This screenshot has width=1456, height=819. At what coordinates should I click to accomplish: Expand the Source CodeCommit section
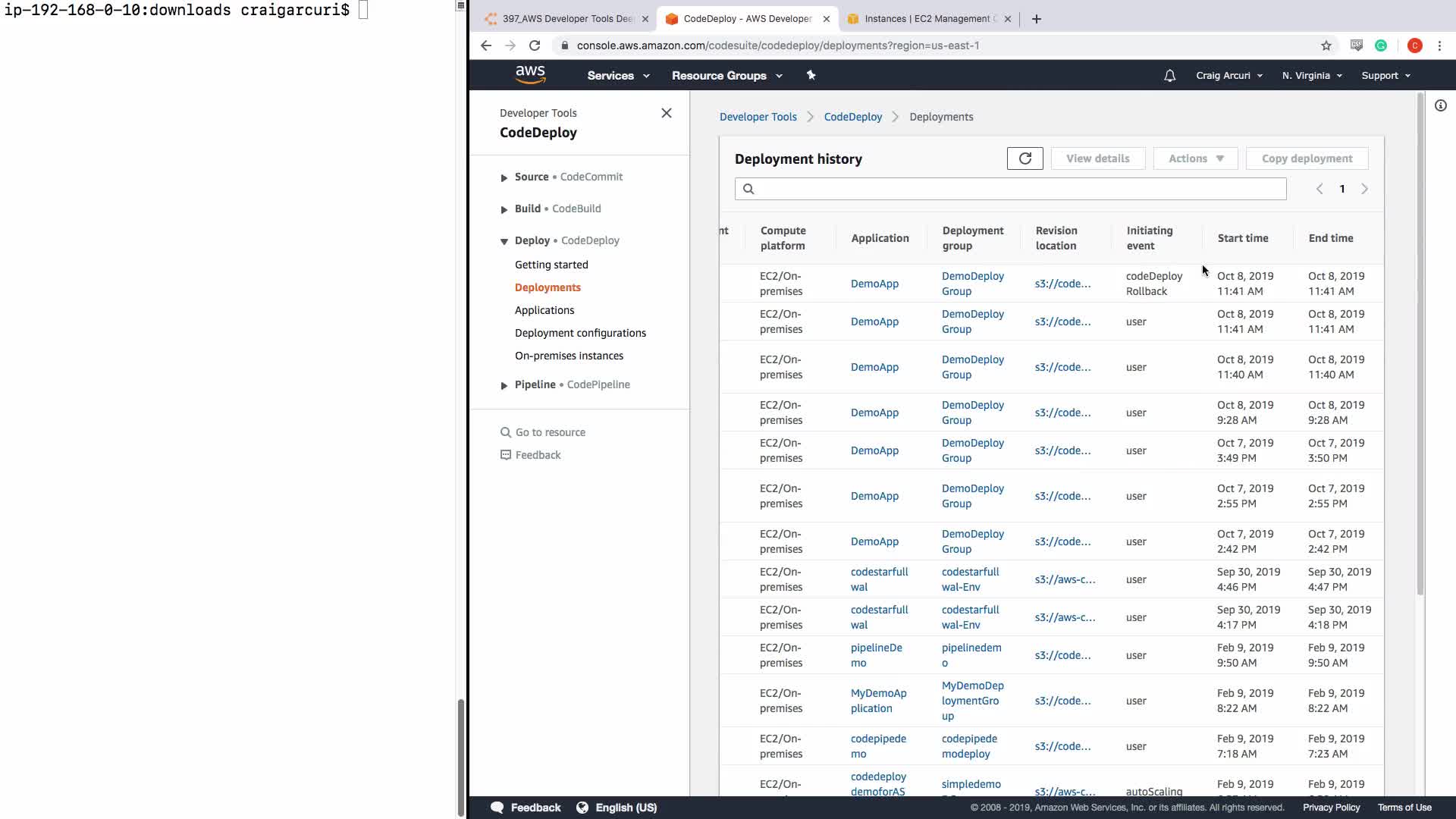(x=504, y=177)
